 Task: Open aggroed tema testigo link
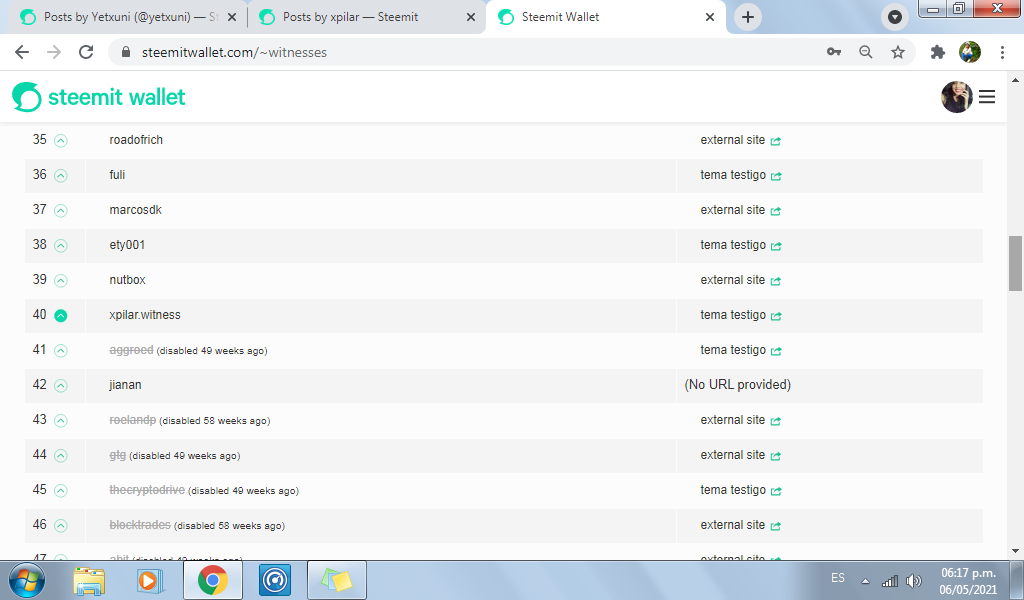[x=741, y=350]
